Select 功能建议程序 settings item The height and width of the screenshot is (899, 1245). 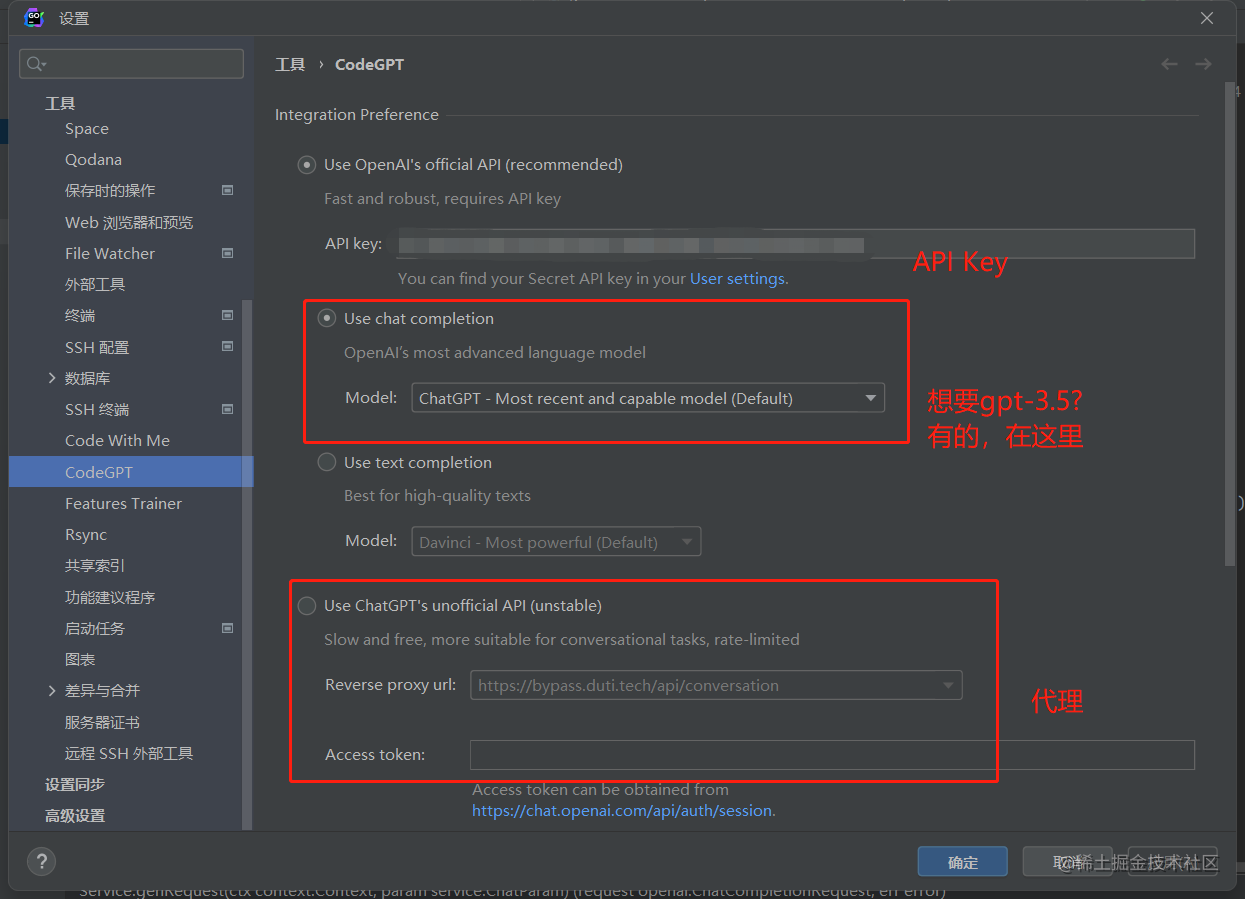tap(110, 597)
